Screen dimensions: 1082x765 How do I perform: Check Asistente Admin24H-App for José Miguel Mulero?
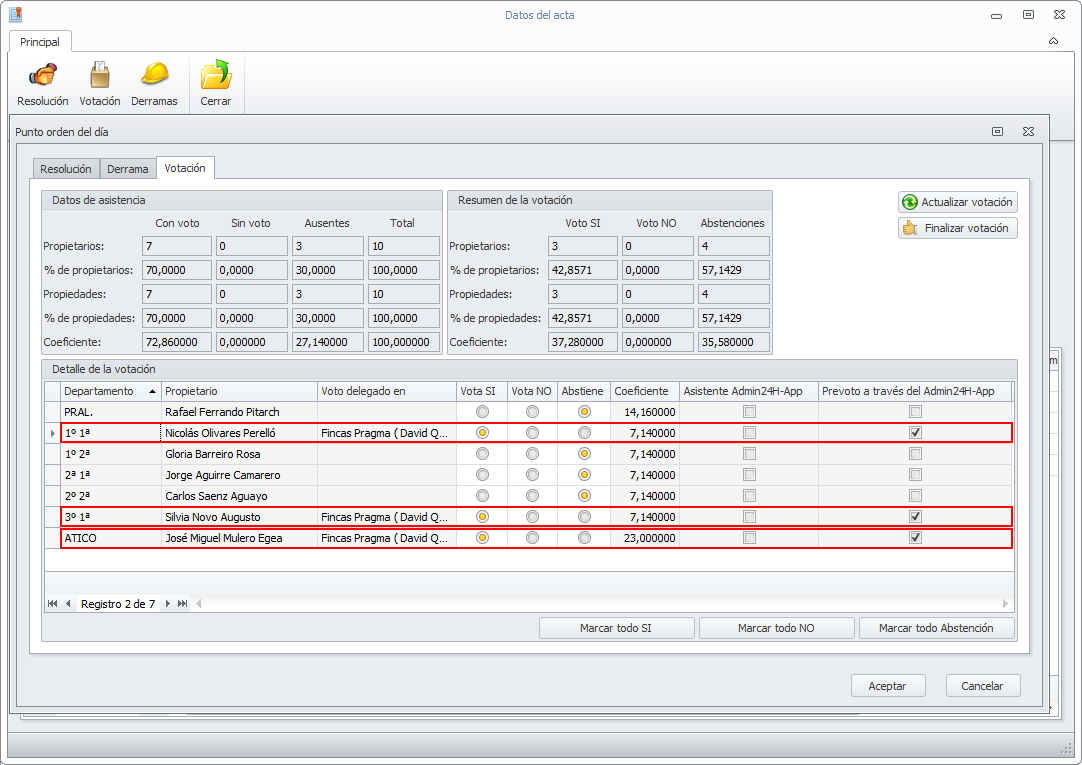click(x=749, y=538)
